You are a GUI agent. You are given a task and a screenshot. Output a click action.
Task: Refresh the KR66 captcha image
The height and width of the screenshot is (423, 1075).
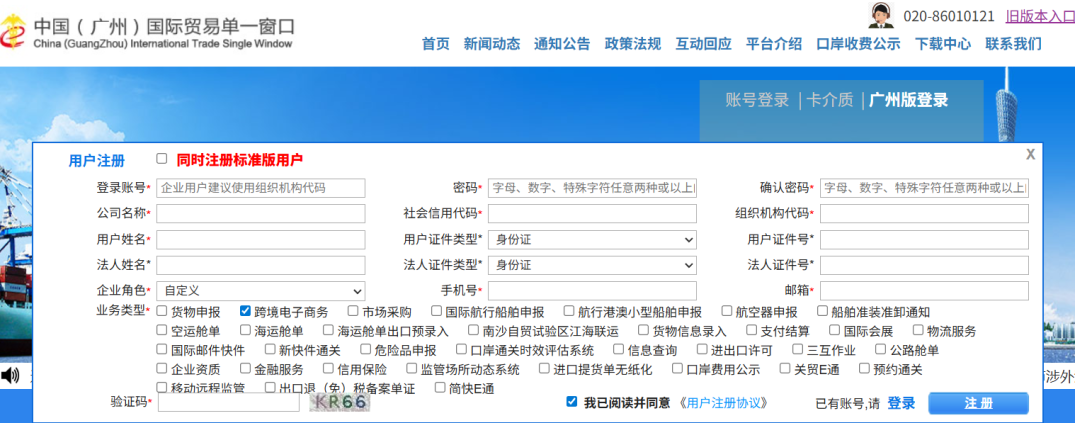coord(339,402)
